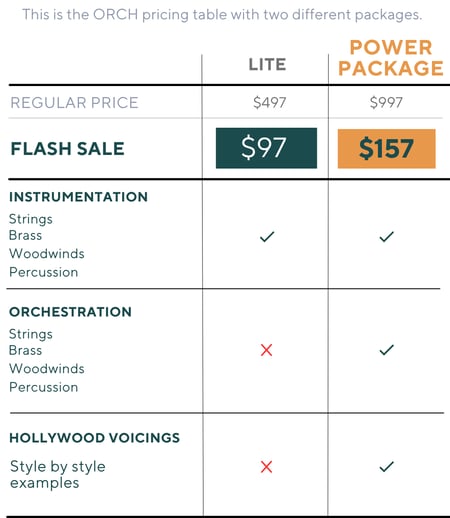Click the Power Package Instrumentation checkmark
The height and width of the screenshot is (518, 450).
point(387,237)
